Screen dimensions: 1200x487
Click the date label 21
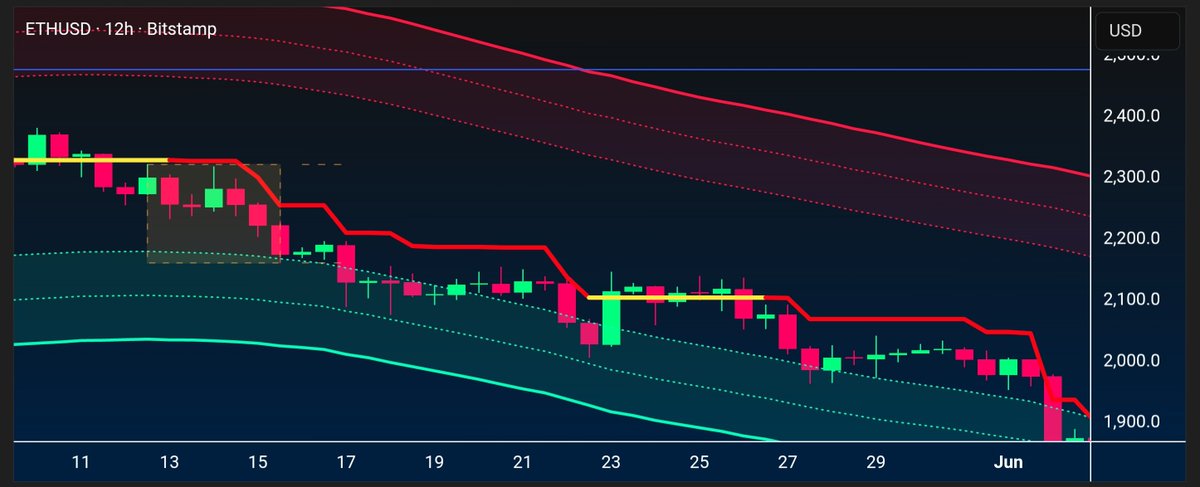[522, 462]
